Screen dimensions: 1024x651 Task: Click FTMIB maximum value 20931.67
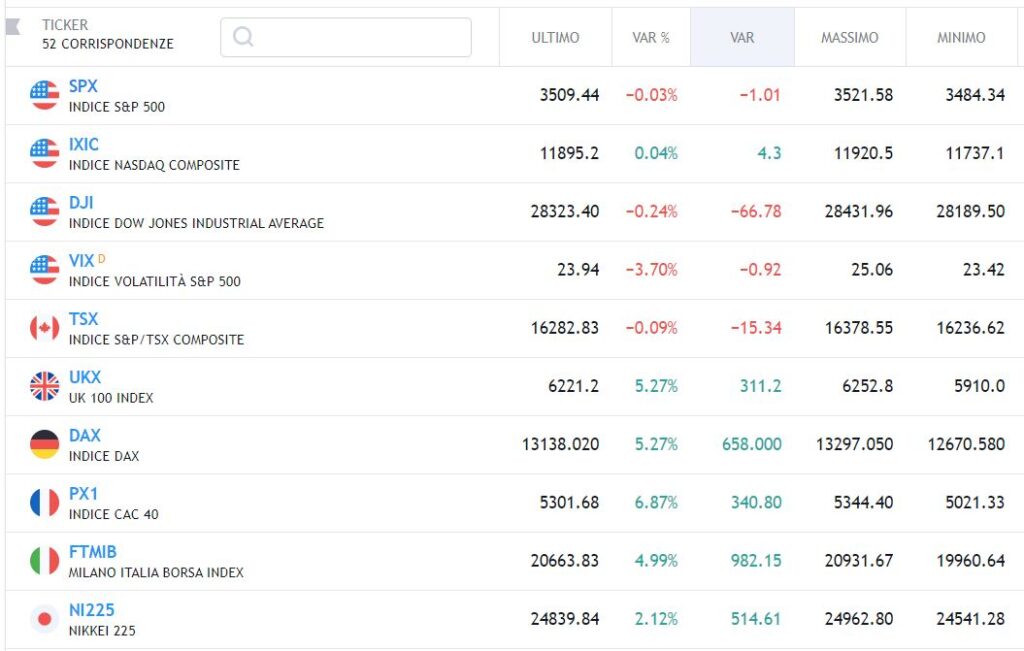tap(858, 561)
